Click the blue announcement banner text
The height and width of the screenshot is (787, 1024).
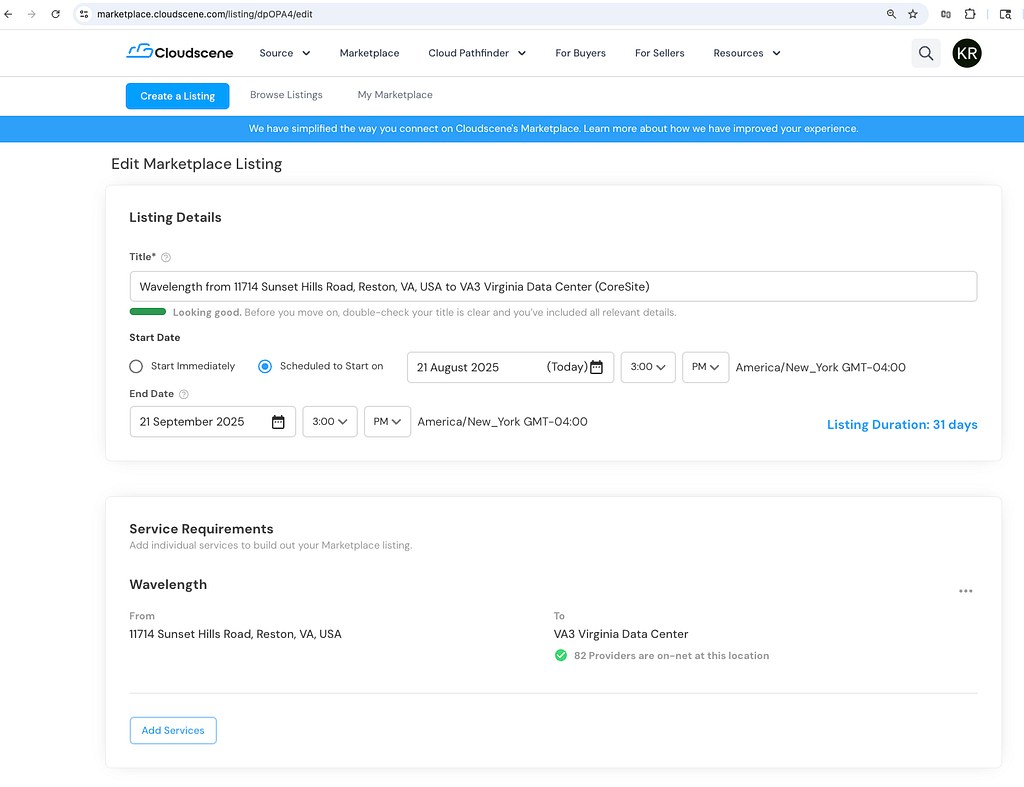[x=553, y=129]
